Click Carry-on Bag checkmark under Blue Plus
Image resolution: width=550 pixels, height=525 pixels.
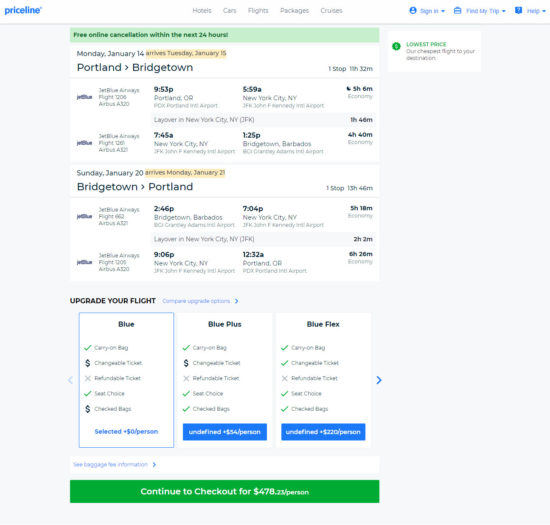pos(186,348)
